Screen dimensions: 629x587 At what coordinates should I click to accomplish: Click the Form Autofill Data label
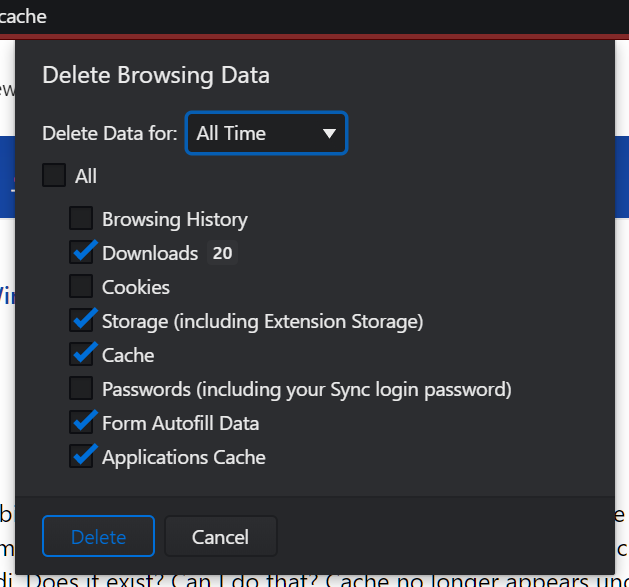point(181,423)
